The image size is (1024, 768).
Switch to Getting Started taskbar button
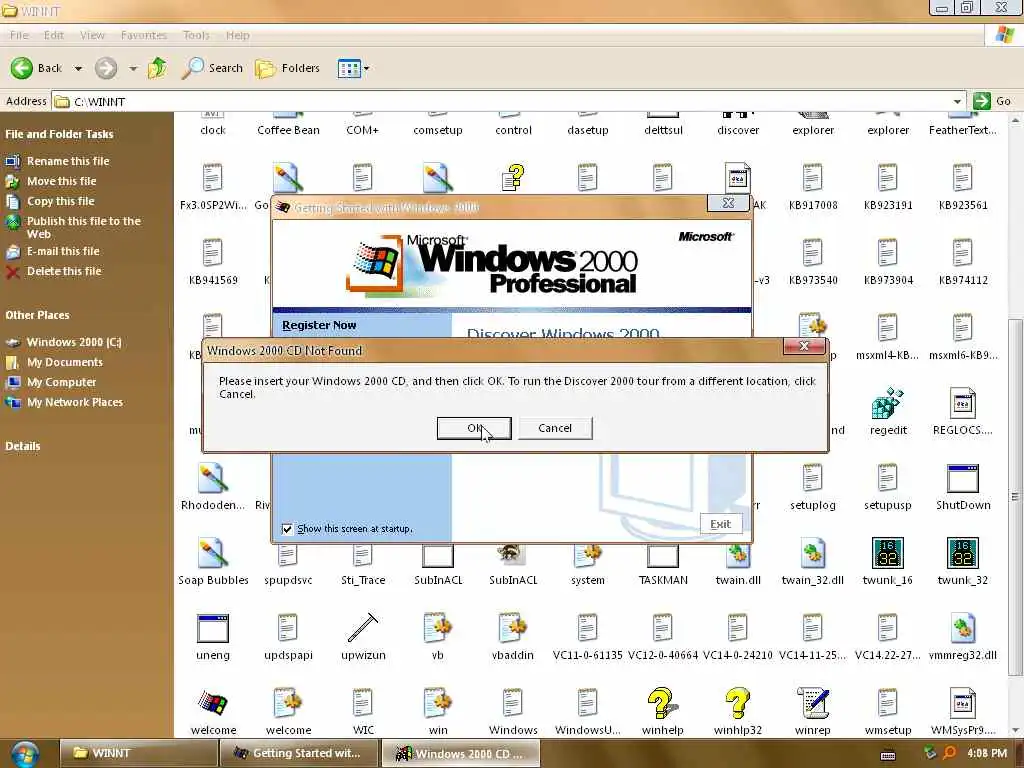[x=299, y=753]
